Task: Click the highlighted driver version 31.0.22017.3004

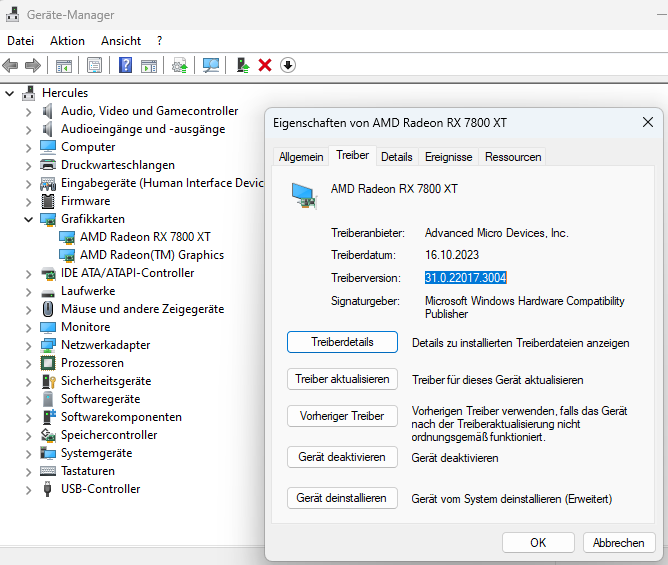Action: [465, 278]
